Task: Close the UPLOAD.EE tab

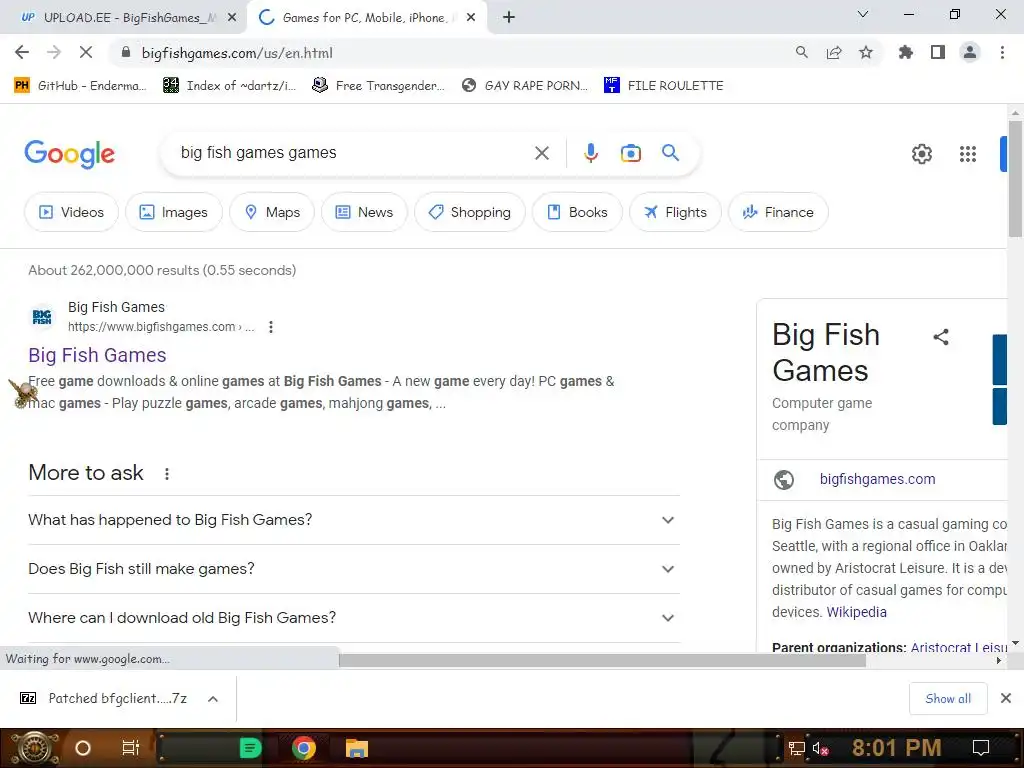Action: [x=232, y=18]
